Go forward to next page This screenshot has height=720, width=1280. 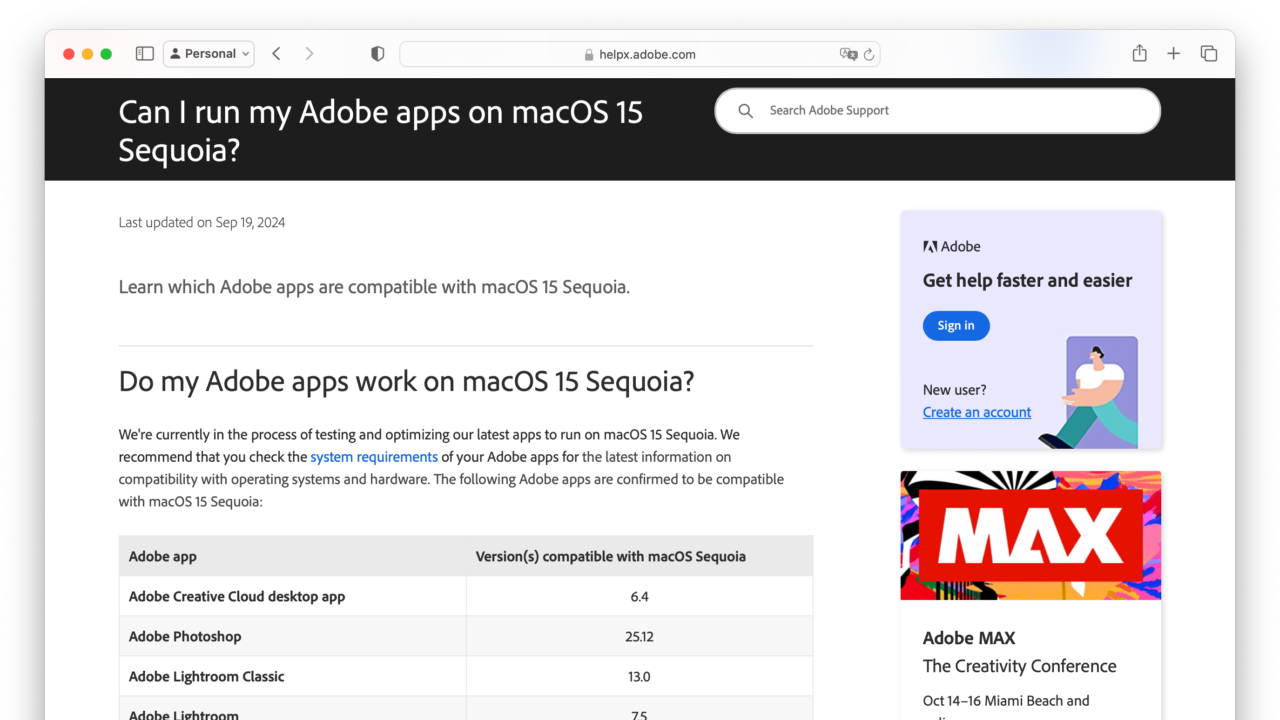click(x=309, y=54)
